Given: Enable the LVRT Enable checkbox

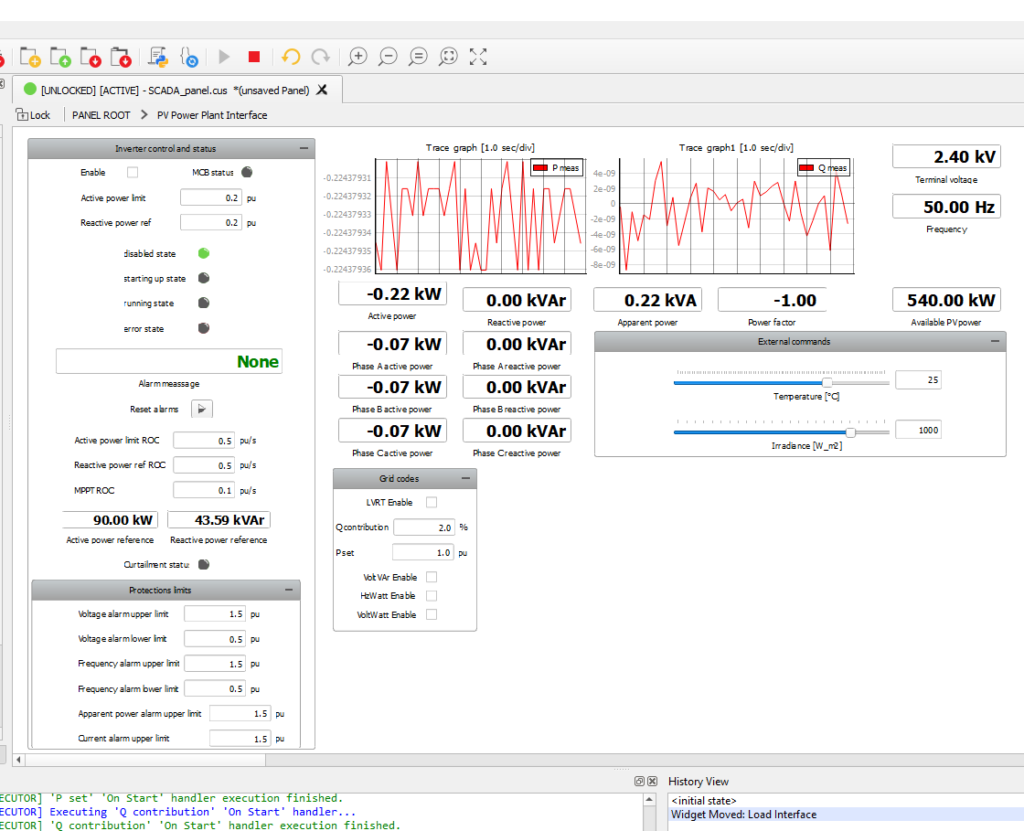Looking at the screenshot, I should (x=432, y=502).
